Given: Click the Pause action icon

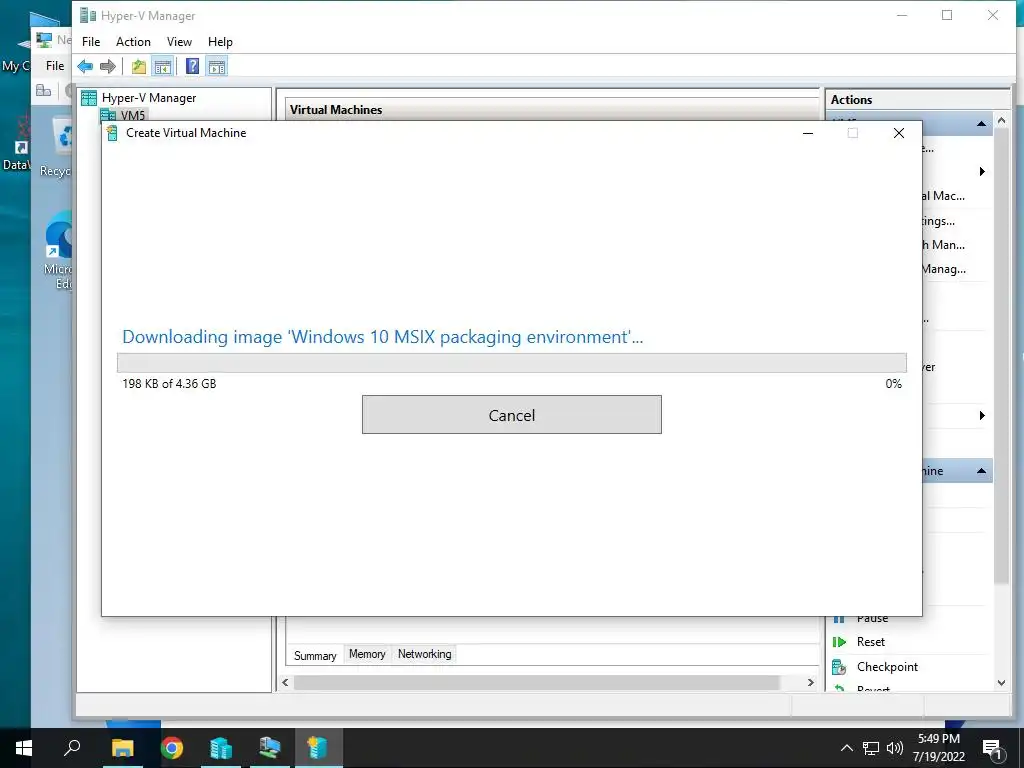Looking at the screenshot, I should tap(839, 618).
